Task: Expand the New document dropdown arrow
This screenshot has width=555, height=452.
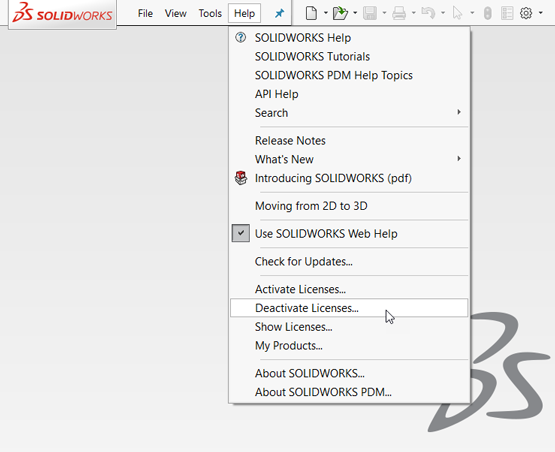Action: pos(326,13)
